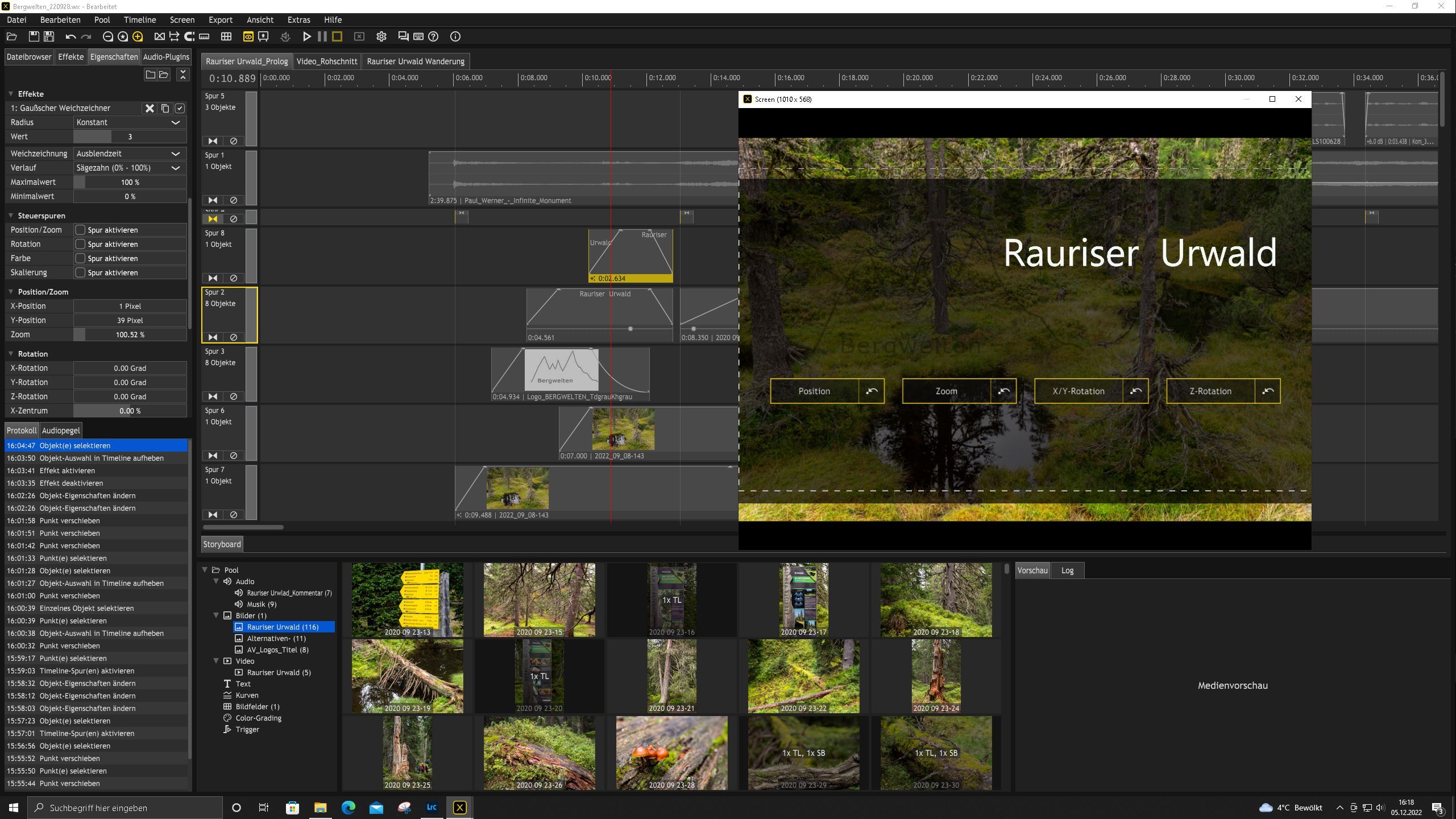Toggle the Gaußscher Weichzeichner effect active checkbox

pos(180,108)
